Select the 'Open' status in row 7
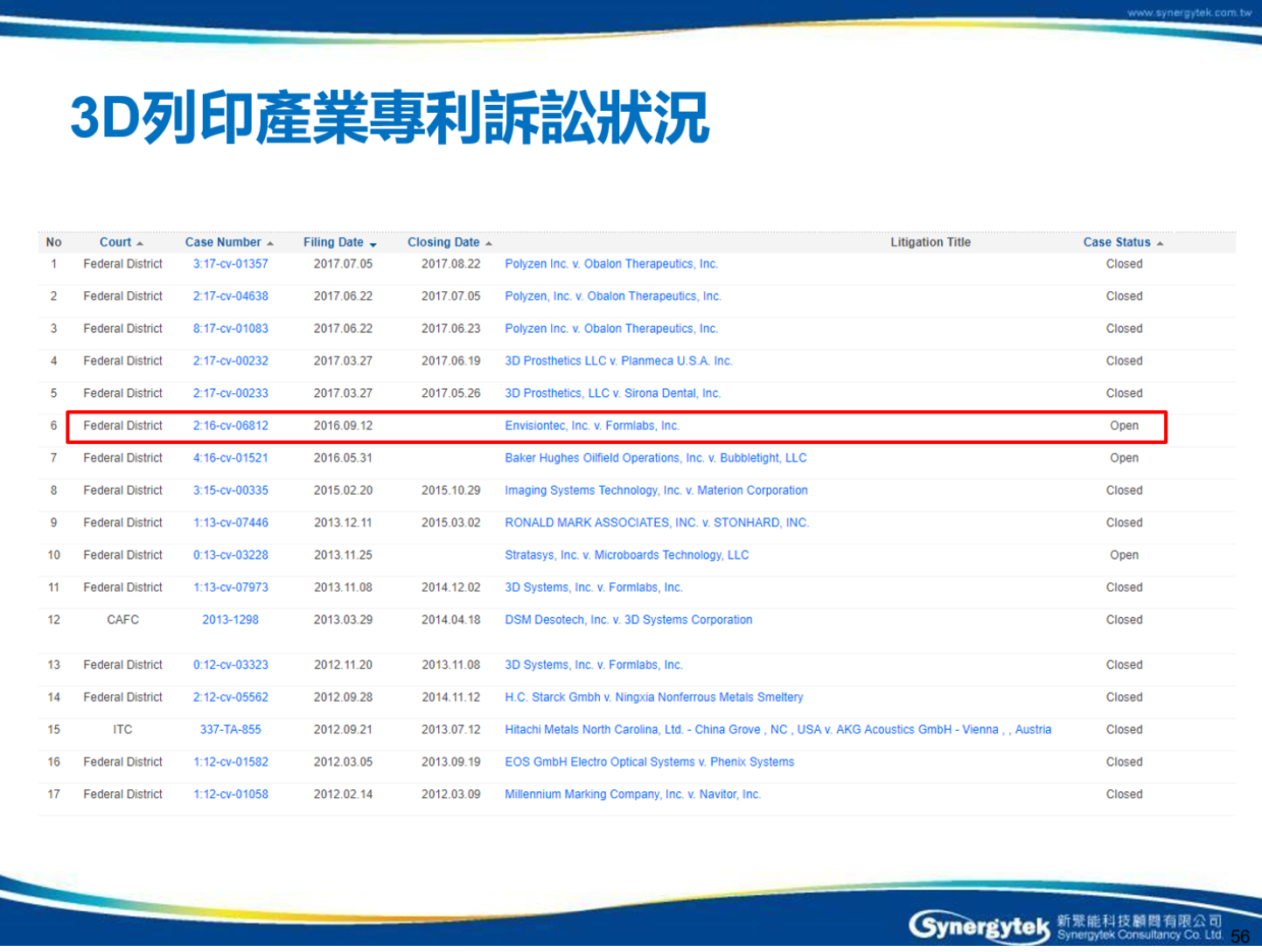The image size is (1262, 952). click(1125, 458)
